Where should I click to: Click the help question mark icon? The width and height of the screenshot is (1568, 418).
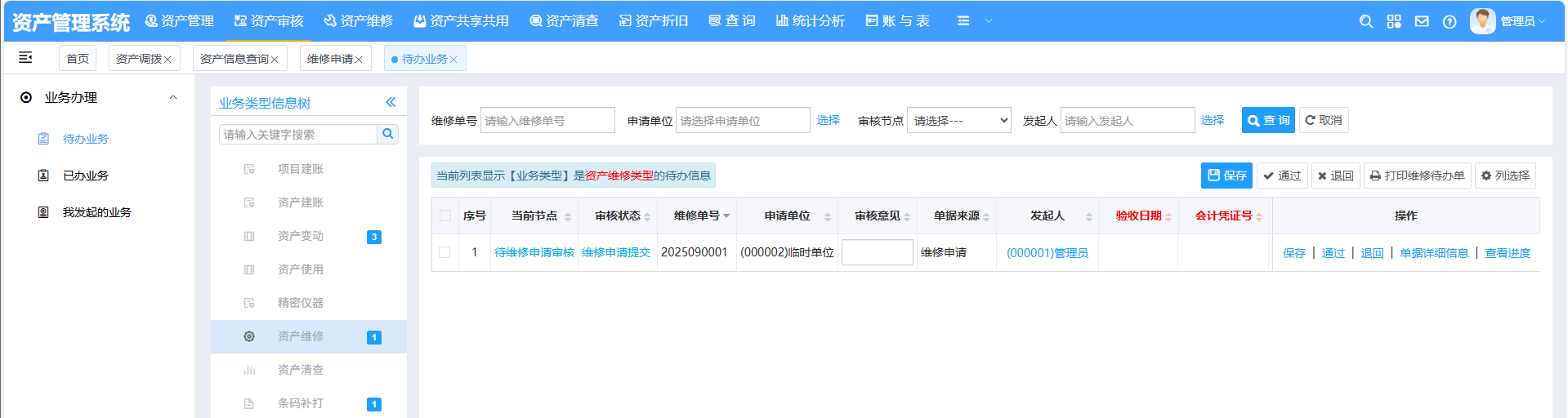click(1450, 21)
